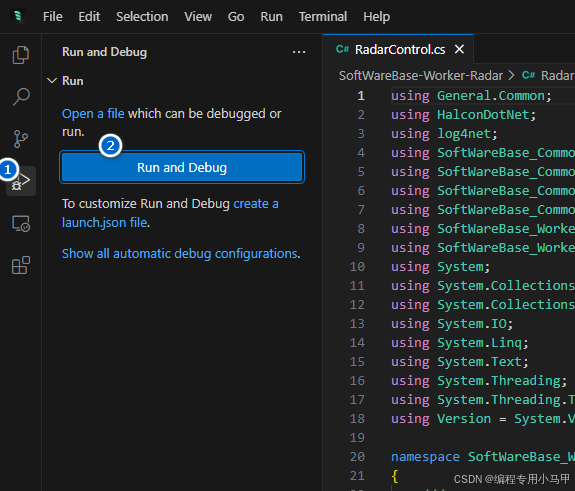Close the RadarControl.cs tab
Viewport: 575px width, 491px height.
(459, 49)
